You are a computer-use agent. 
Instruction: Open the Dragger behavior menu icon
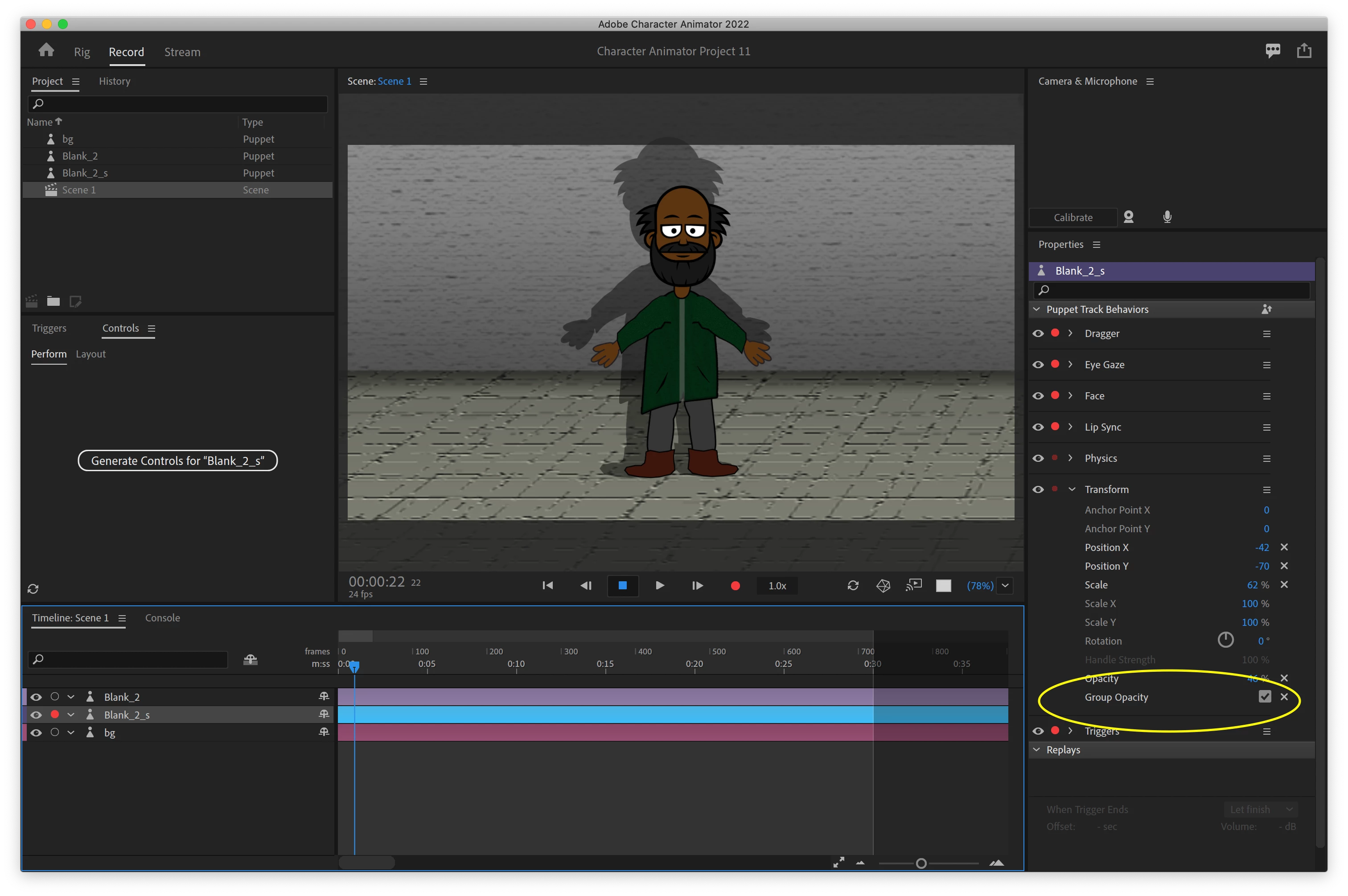(x=1267, y=334)
